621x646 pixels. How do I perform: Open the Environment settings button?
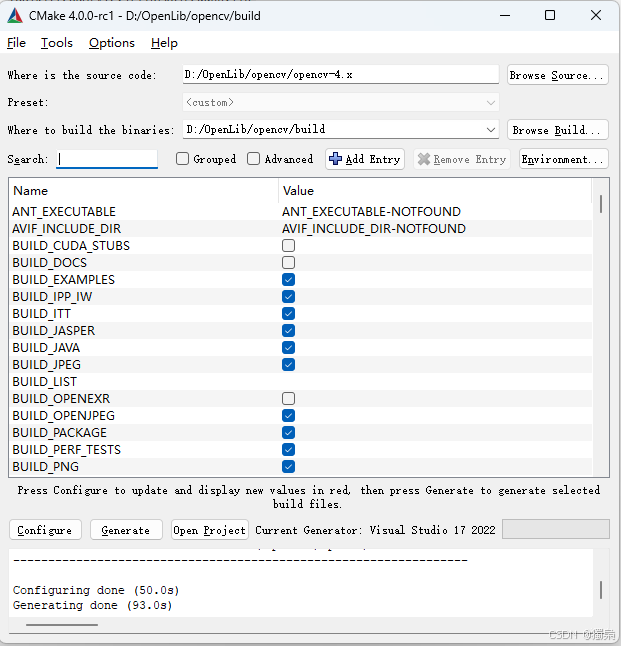coord(563,159)
